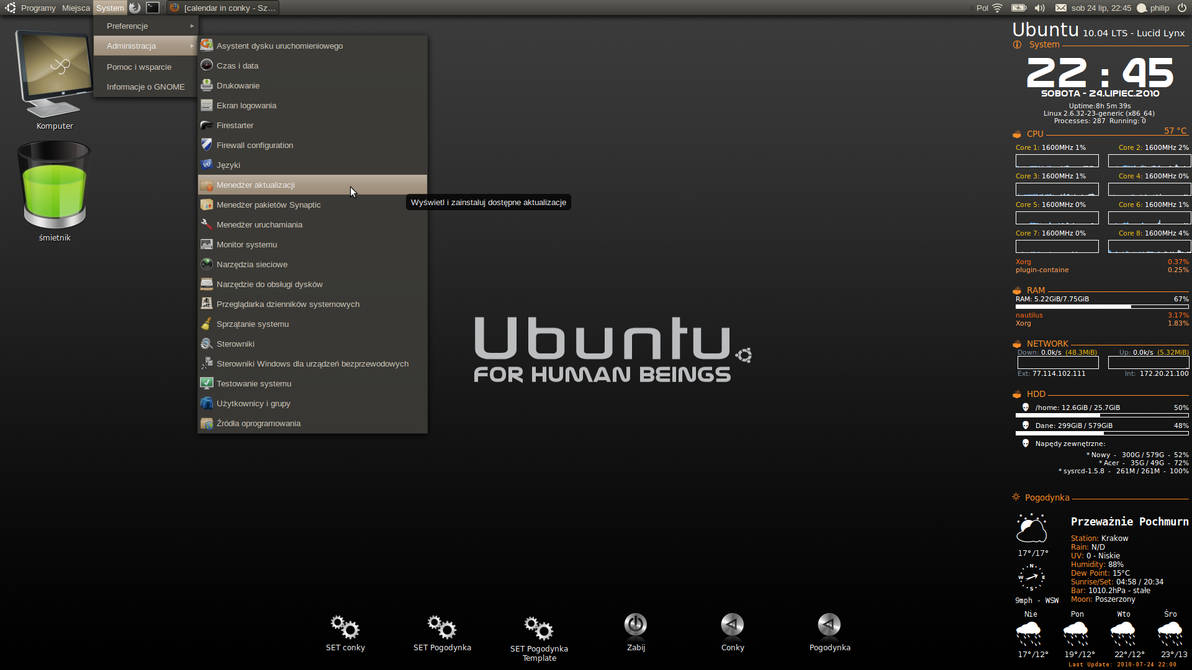Screen dimensions: 1192x670
Task: Click the battery status indicator
Action: pos(1019,7)
